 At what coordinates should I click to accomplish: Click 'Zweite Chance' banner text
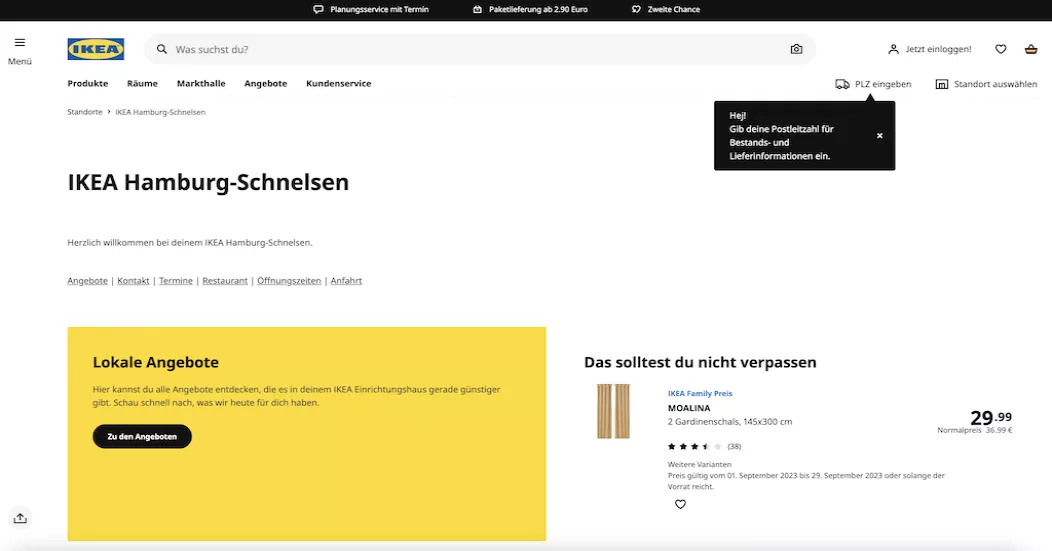674,9
